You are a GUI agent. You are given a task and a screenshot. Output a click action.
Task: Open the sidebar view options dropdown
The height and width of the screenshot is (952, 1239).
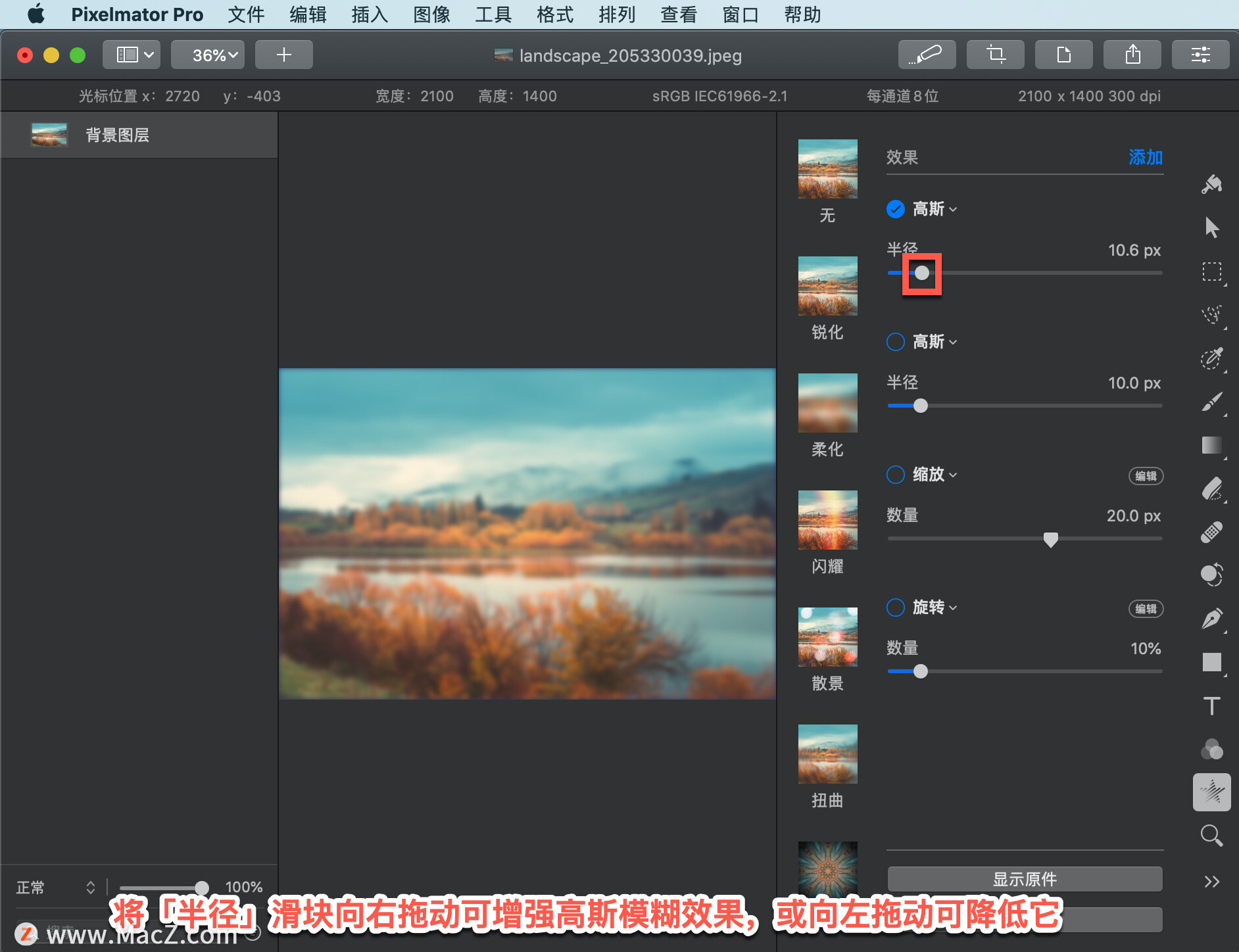coord(132,55)
